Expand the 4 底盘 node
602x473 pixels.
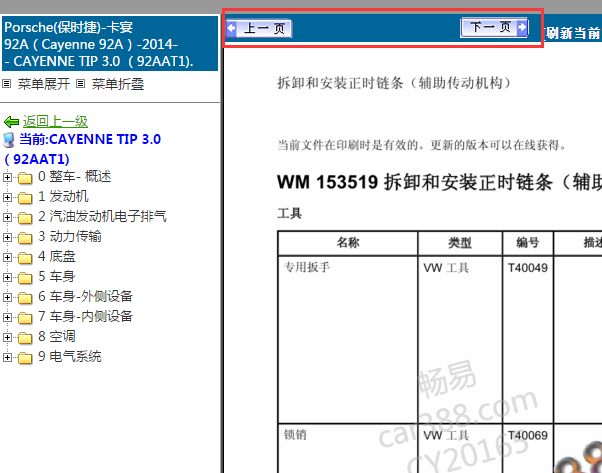click(x=7, y=257)
